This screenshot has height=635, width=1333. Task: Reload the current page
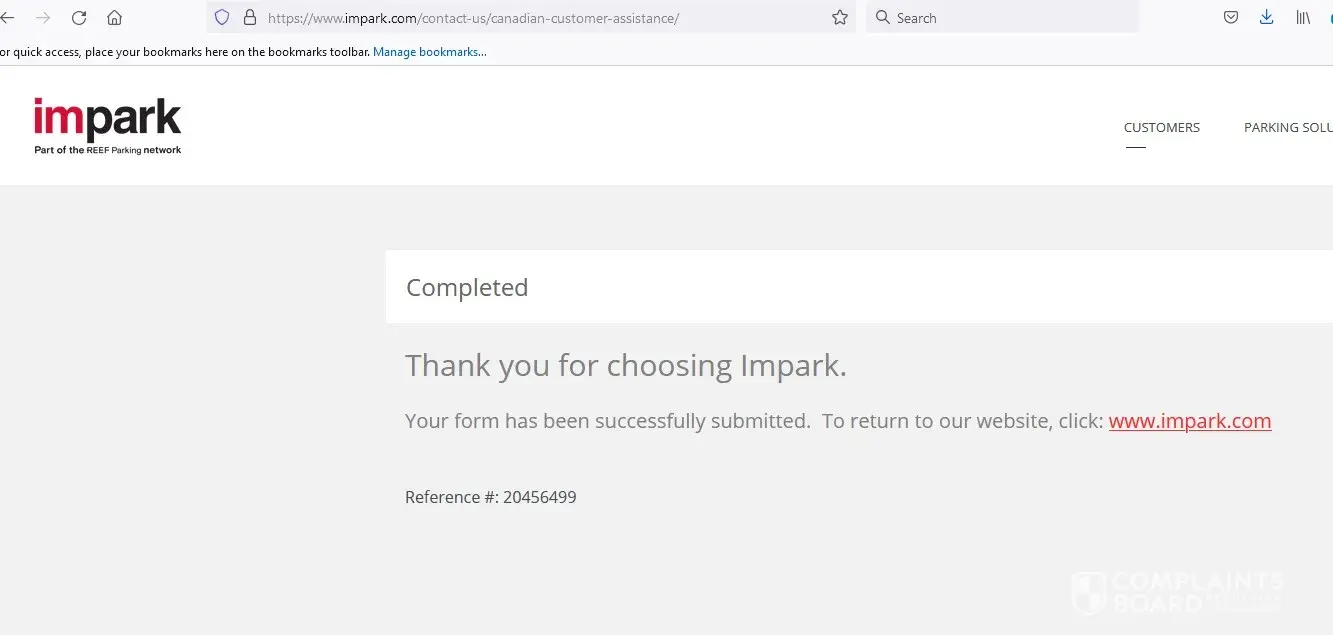(x=79, y=18)
